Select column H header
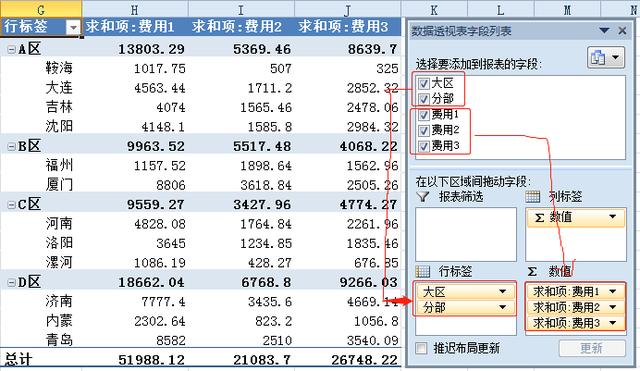The width and height of the screenshot is (640, 371). [x=135, y=9]
